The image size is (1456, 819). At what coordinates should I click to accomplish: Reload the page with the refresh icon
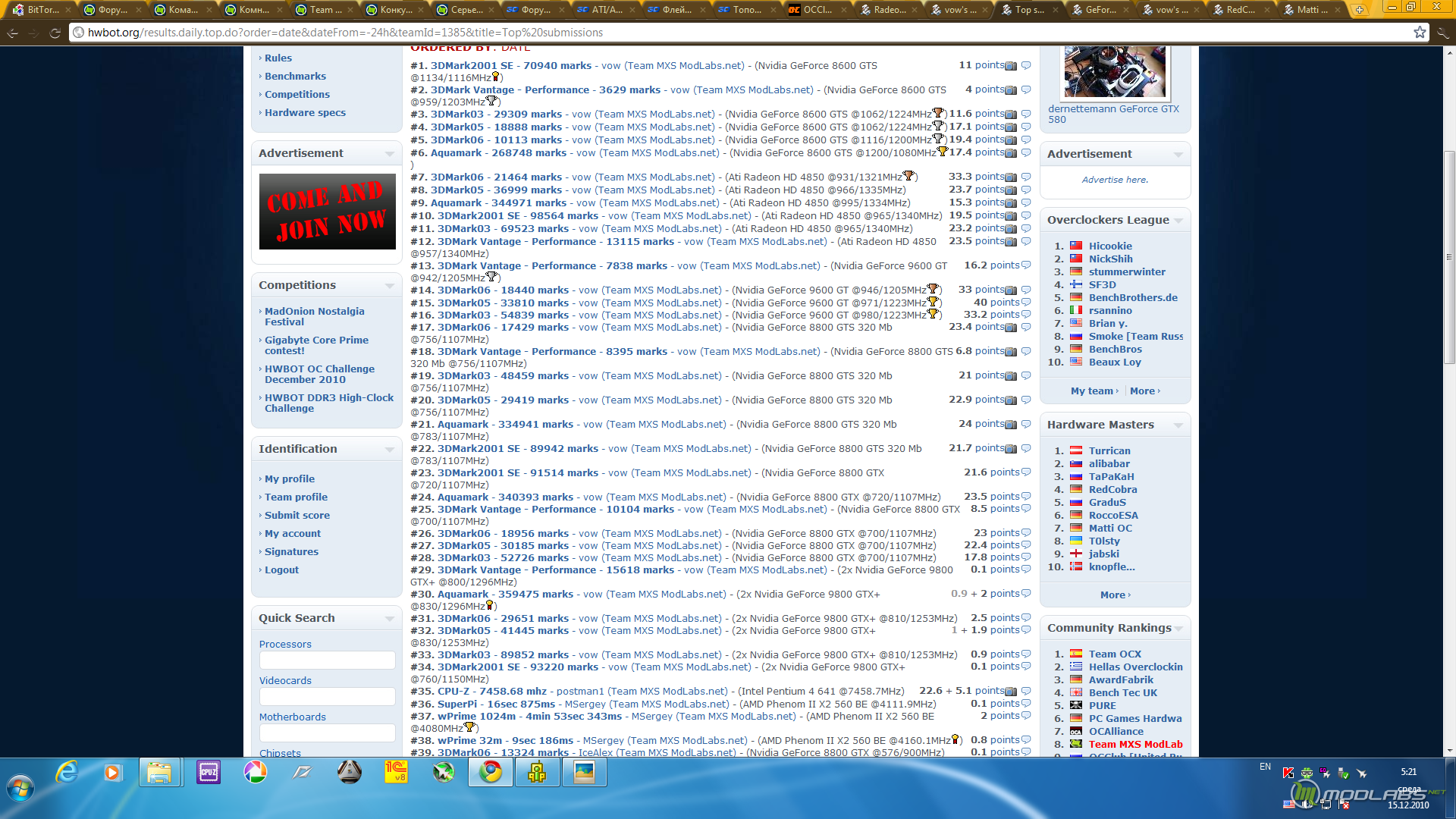pos(55,33)
